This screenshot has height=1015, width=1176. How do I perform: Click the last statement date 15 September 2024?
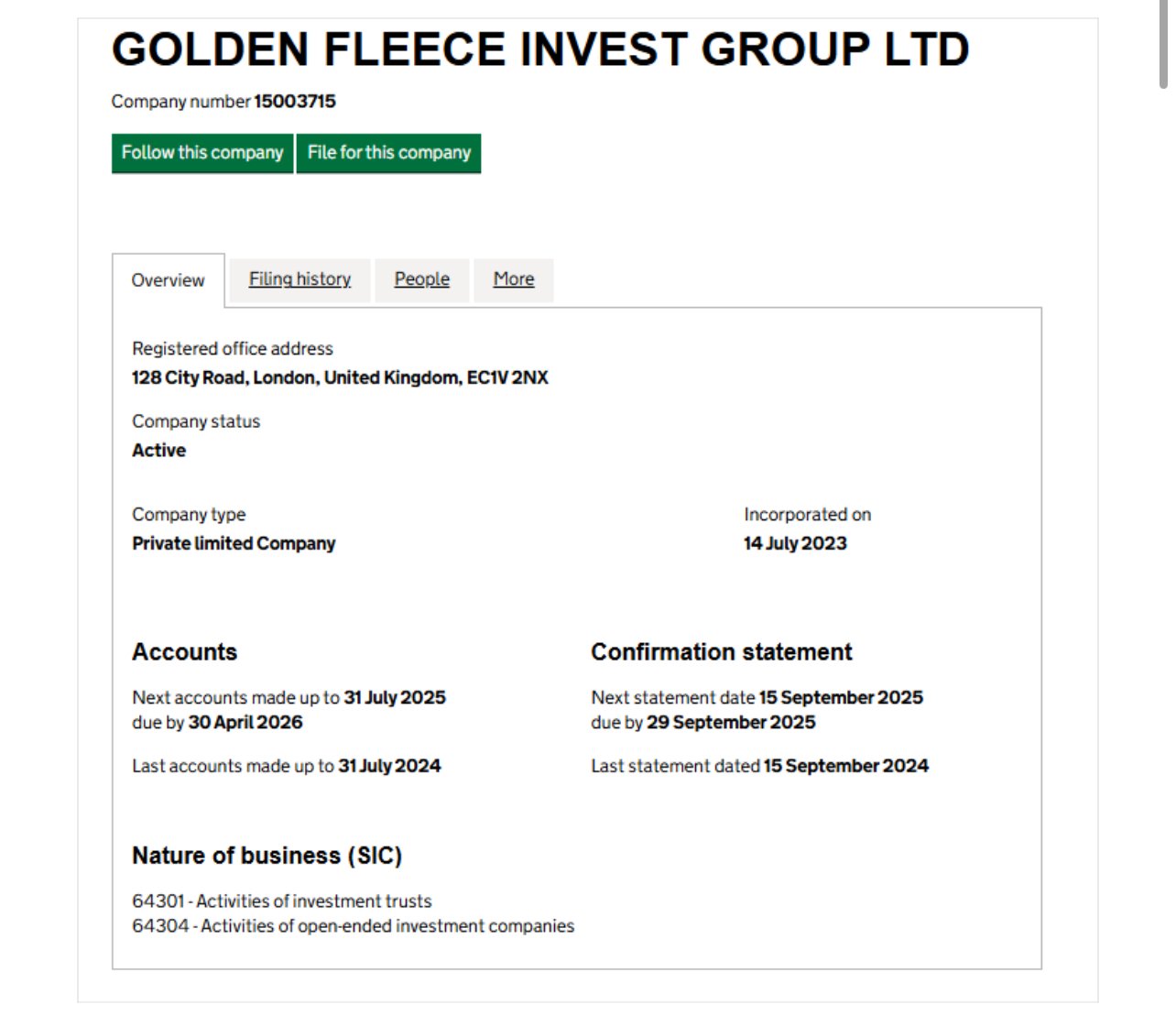[x=845, y=766]
